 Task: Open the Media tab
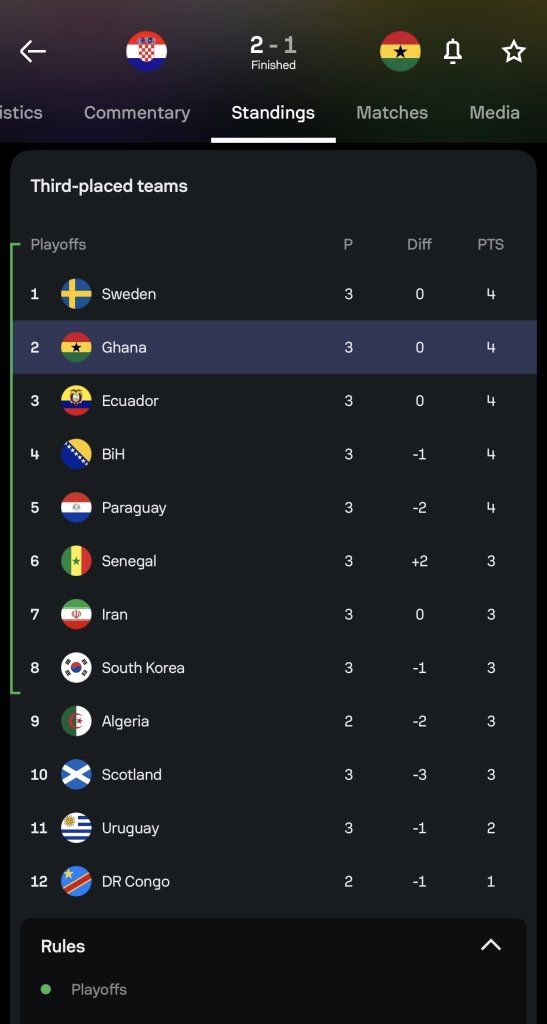(495, 112)
